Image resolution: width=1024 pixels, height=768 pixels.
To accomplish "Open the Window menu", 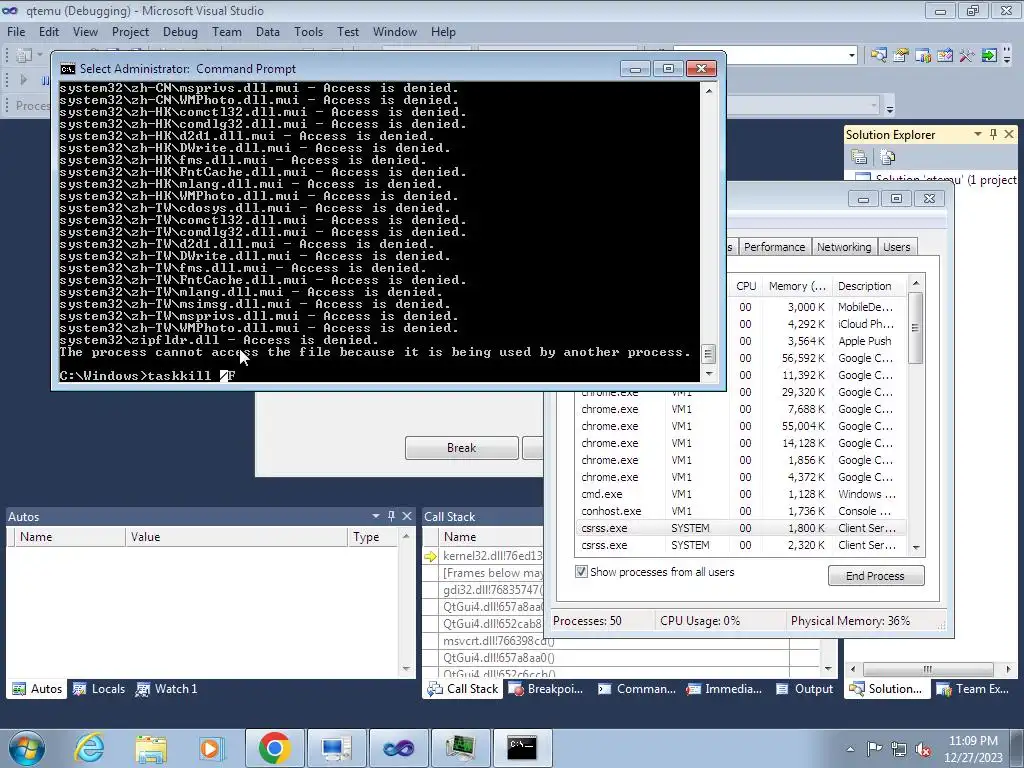I will (394, 31).
